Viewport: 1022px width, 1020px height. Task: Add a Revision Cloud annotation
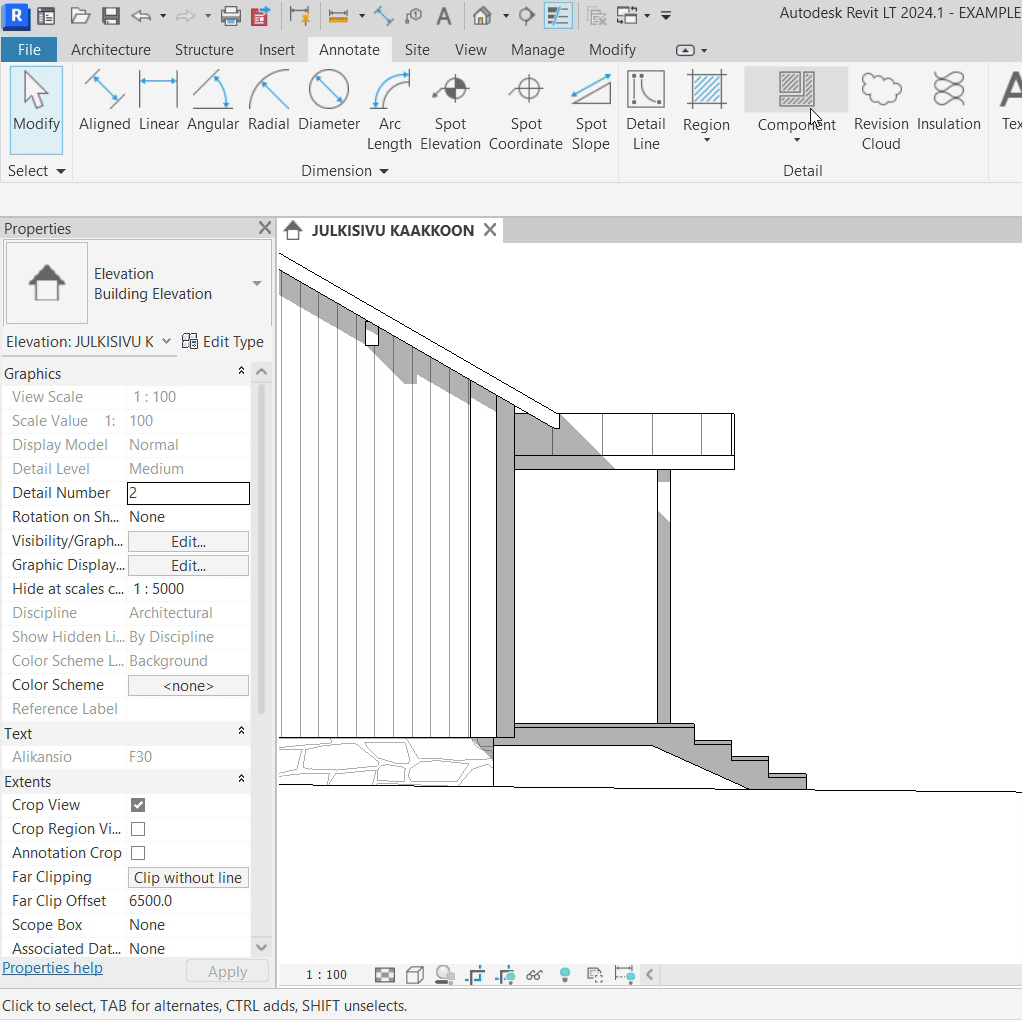pos(880,112)
